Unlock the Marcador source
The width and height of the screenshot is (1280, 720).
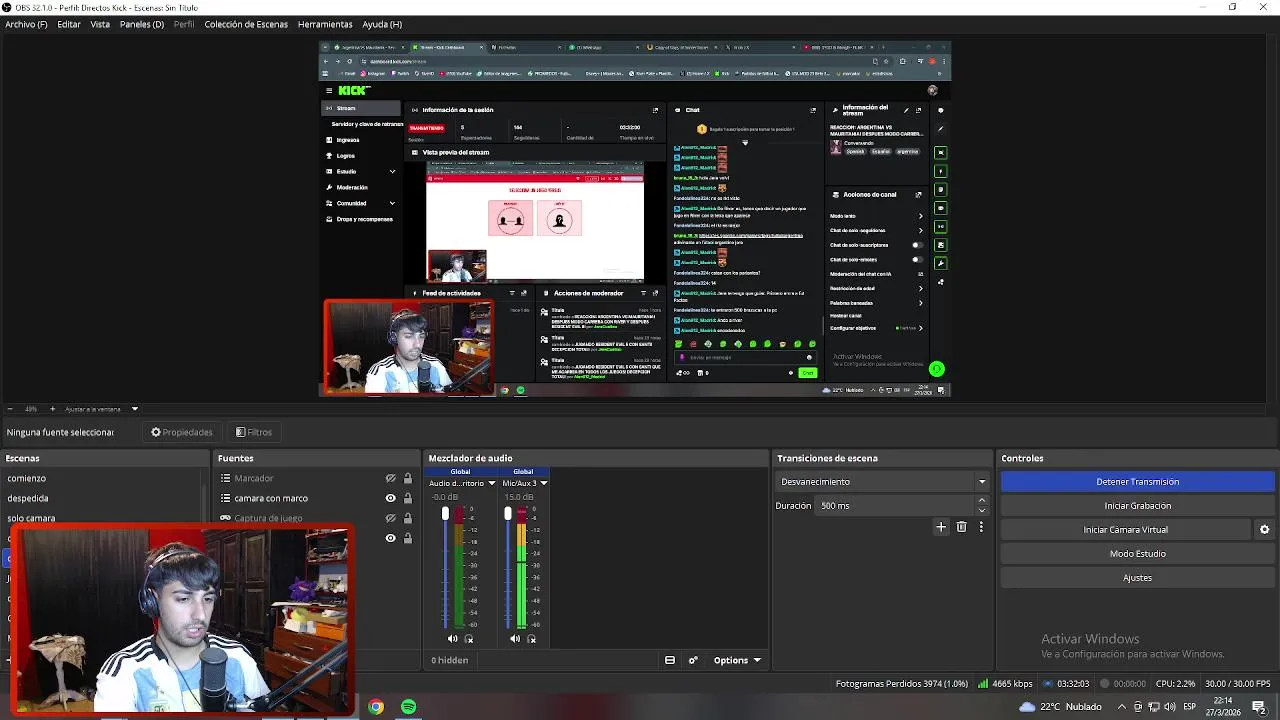click(x=407, y=478)
